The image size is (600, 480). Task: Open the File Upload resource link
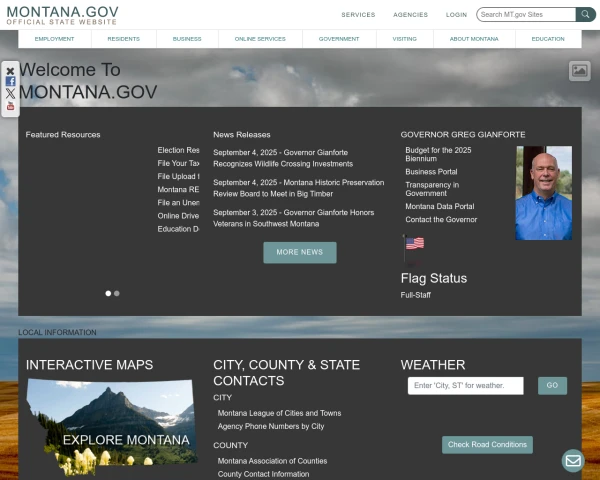178,176
